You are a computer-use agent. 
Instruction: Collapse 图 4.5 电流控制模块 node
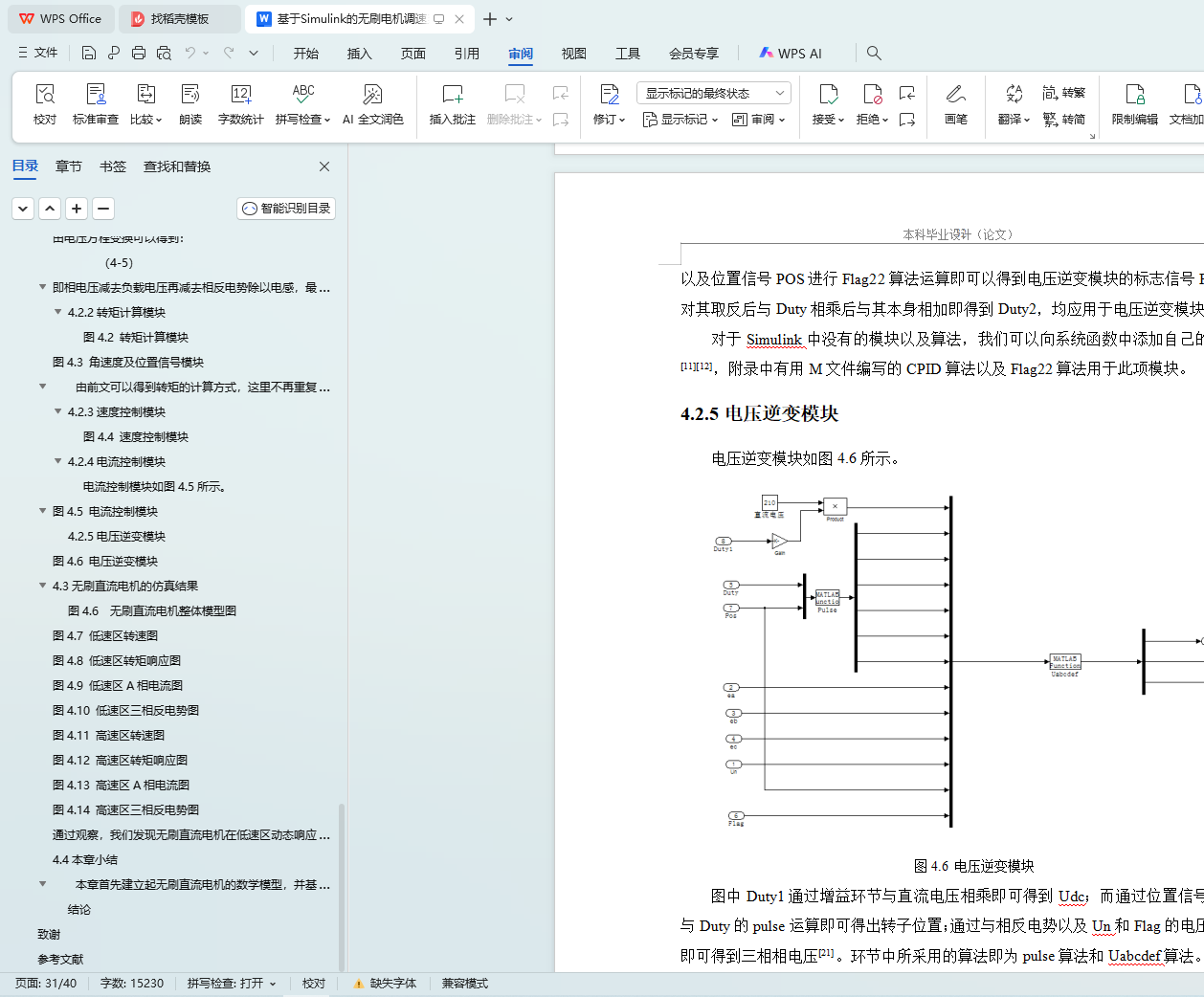coord(42,511)
